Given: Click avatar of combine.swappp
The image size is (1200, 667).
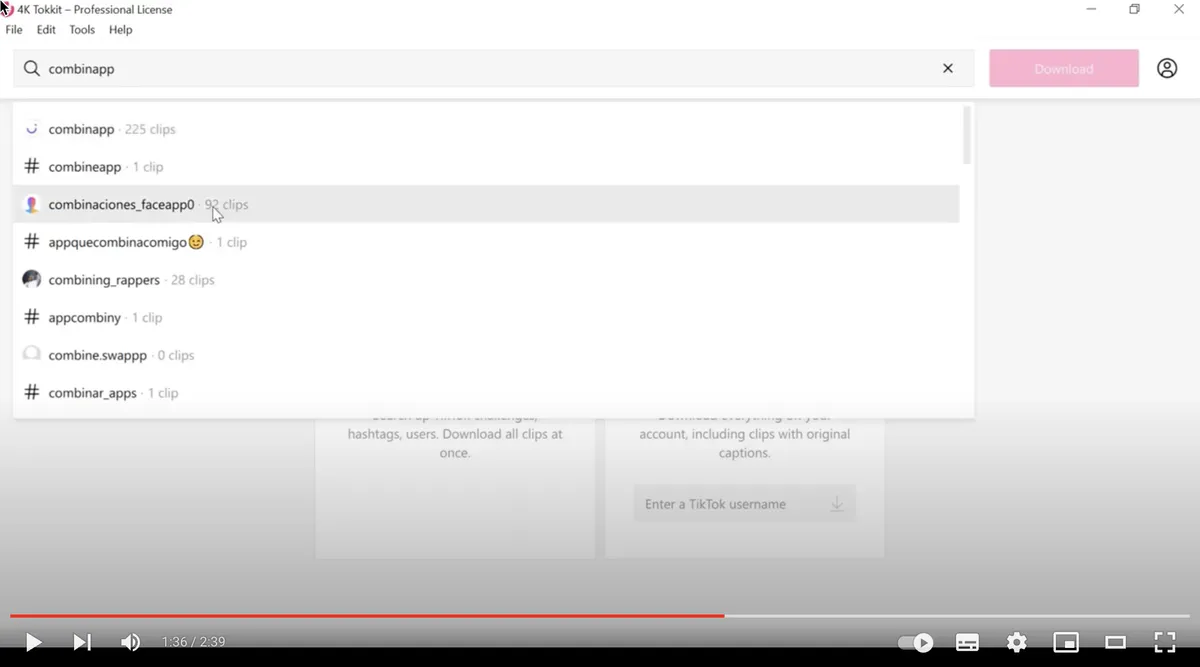Looking at the screenshot, I should pos(31,355).
